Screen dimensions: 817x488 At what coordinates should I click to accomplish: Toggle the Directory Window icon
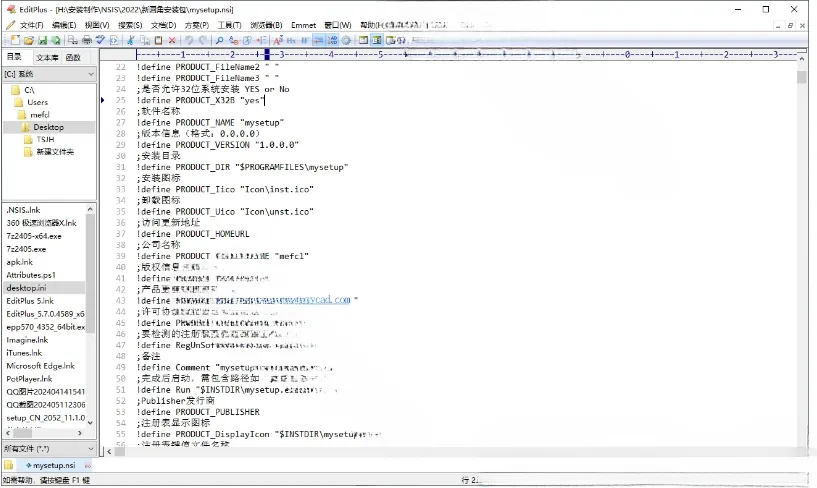point(363,40)
